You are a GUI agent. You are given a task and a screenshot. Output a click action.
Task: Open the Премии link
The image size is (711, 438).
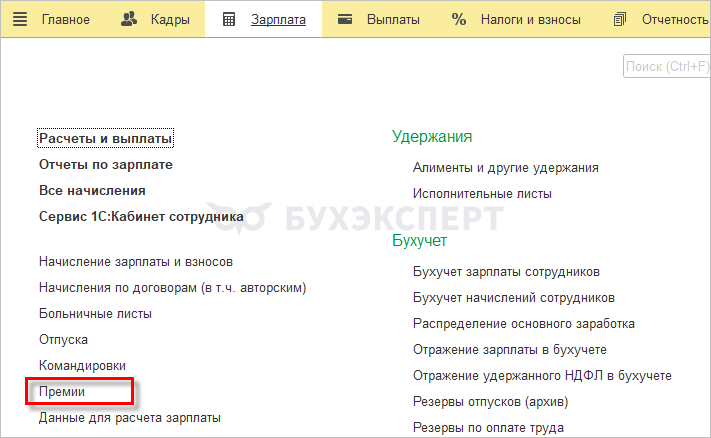coord(62,392)
